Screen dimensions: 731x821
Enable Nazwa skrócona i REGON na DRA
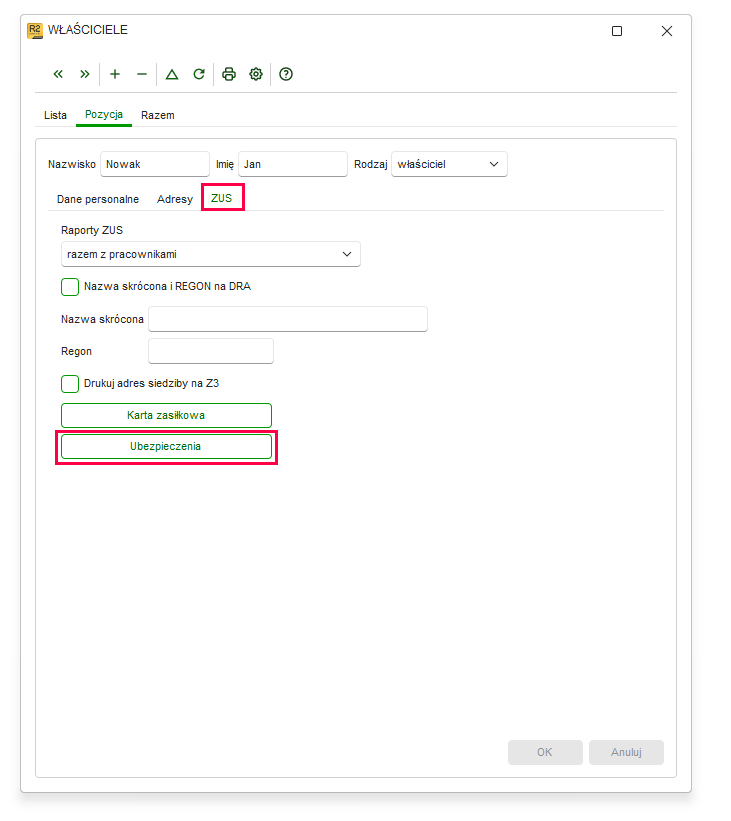70,287
